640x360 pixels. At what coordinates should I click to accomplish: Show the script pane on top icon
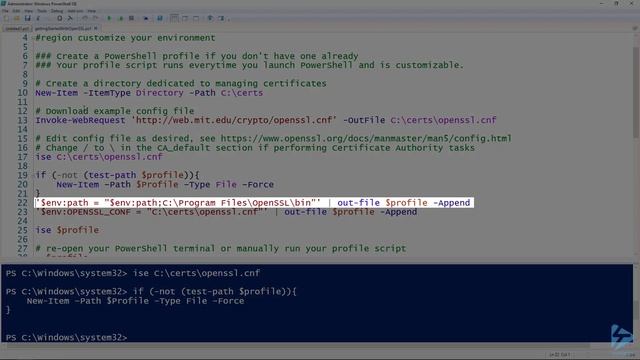(x=174, y=18)
